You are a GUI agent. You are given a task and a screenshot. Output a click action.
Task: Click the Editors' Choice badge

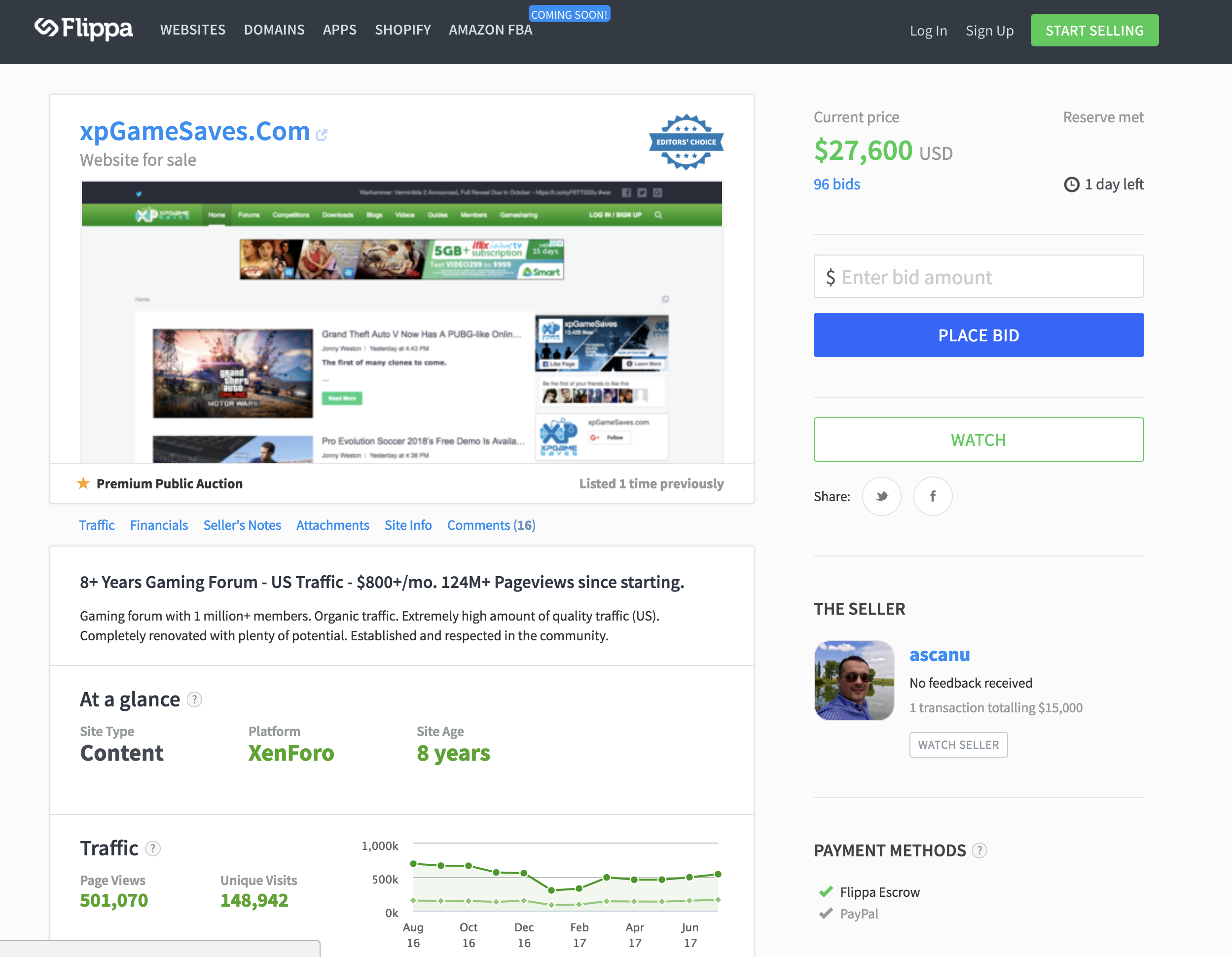pos(686,142)
